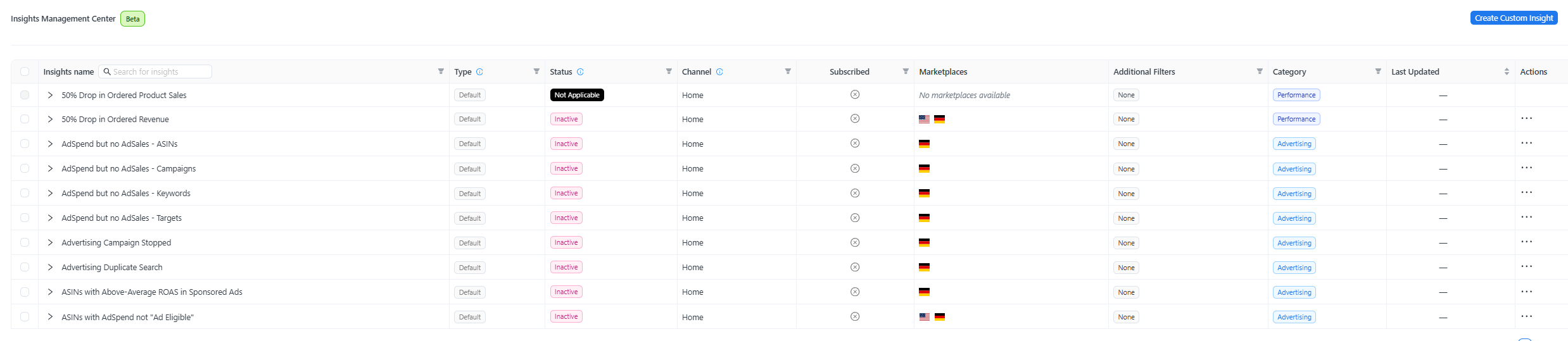Click subscribed X icon for 50% Drop in Ordered Product Sales

coord(855,94)
